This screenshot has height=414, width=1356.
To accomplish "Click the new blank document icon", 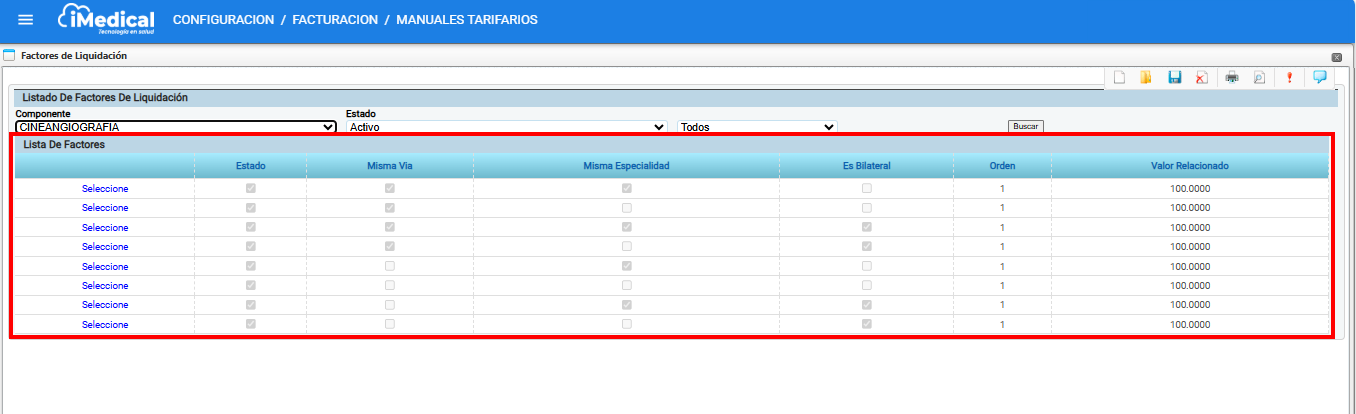I will (1120, 77).
